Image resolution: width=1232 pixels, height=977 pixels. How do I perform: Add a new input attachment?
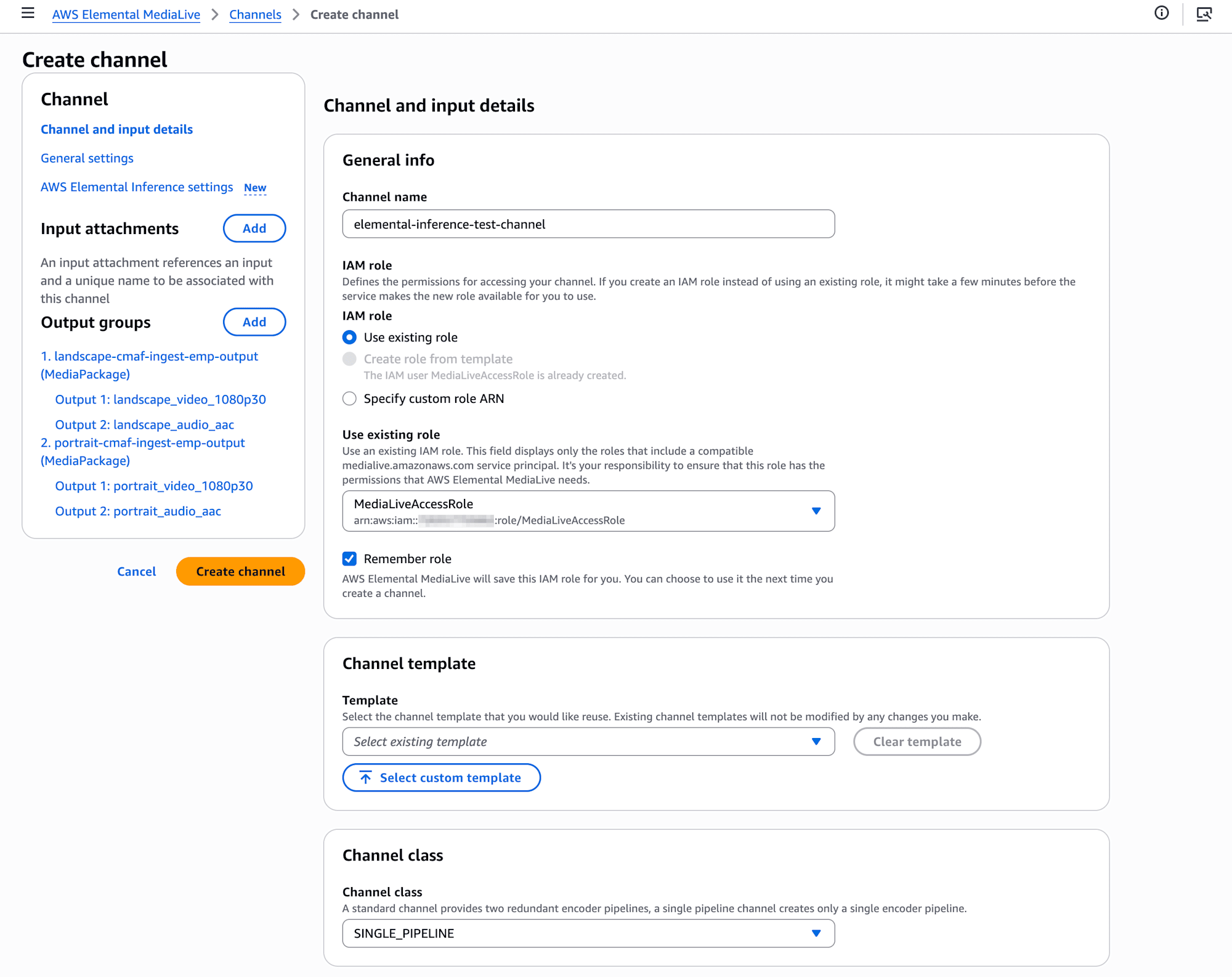(x=254, y=229)
